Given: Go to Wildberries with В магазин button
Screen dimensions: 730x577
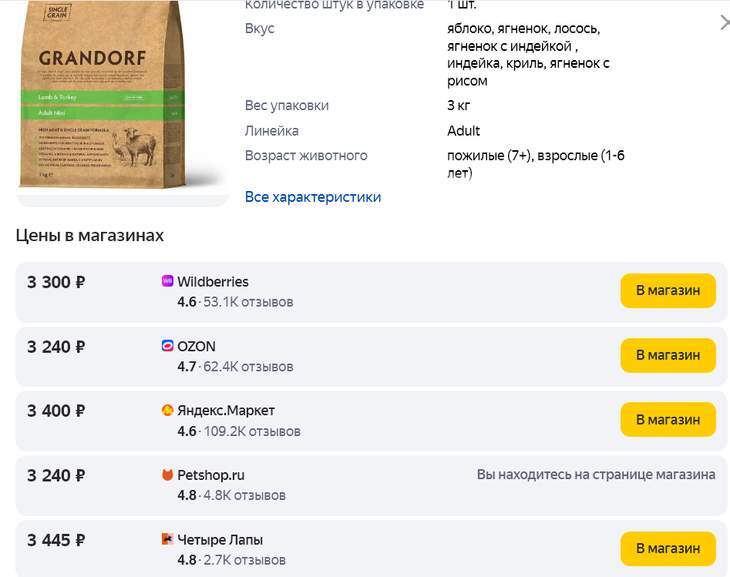Looking at the screenshot, I should 668,291.
